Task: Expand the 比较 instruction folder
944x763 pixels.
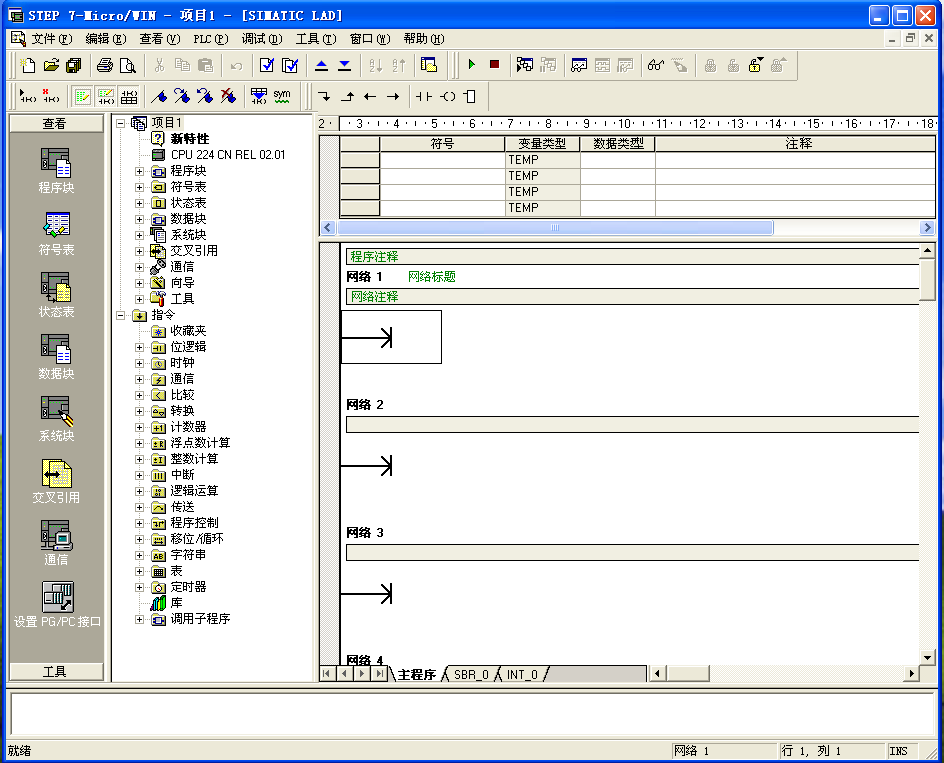Action: pos(139,395)
